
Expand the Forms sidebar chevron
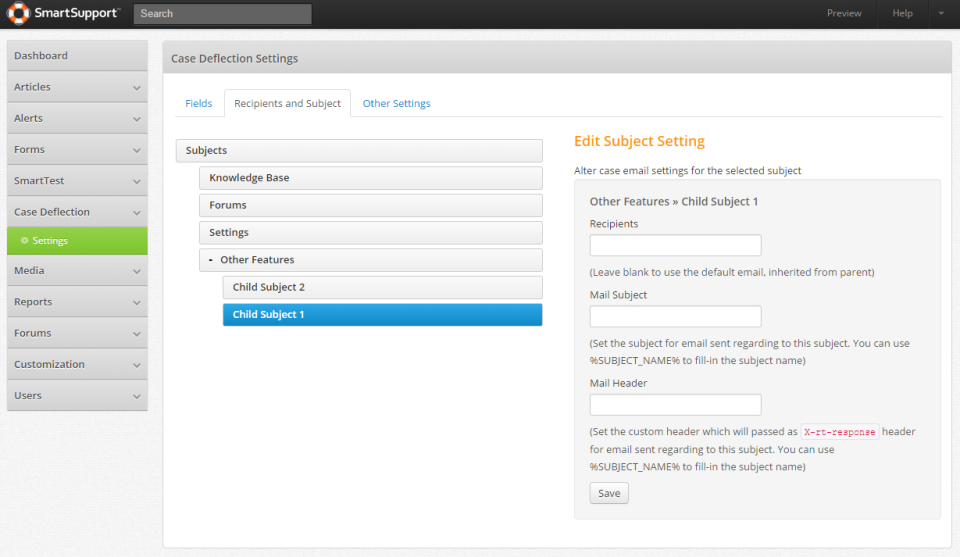137,151
